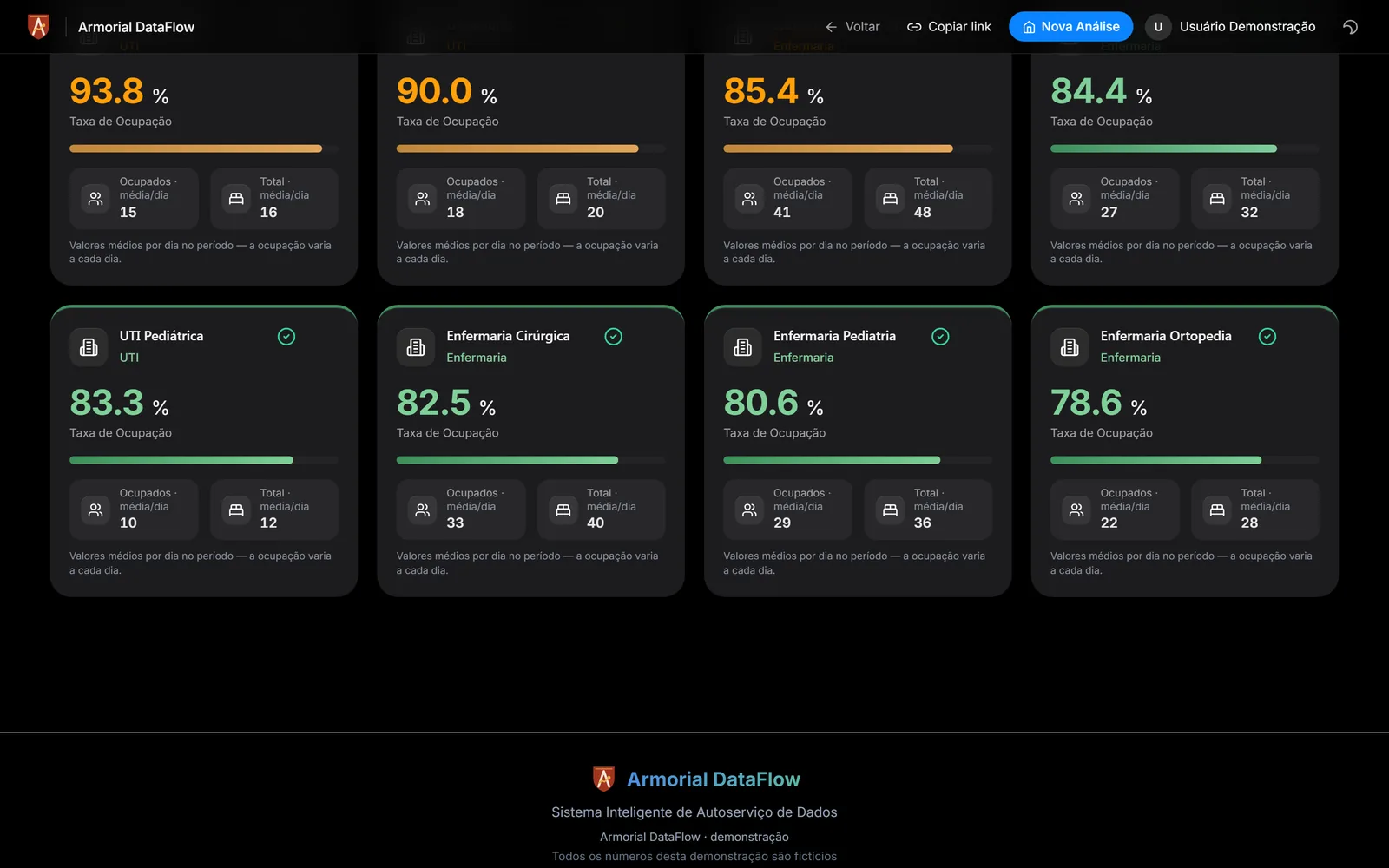Open the Usuário Demonstração account name
Image resolution: width=1389 pixels, height=868 pixels.
point(1247,27)
